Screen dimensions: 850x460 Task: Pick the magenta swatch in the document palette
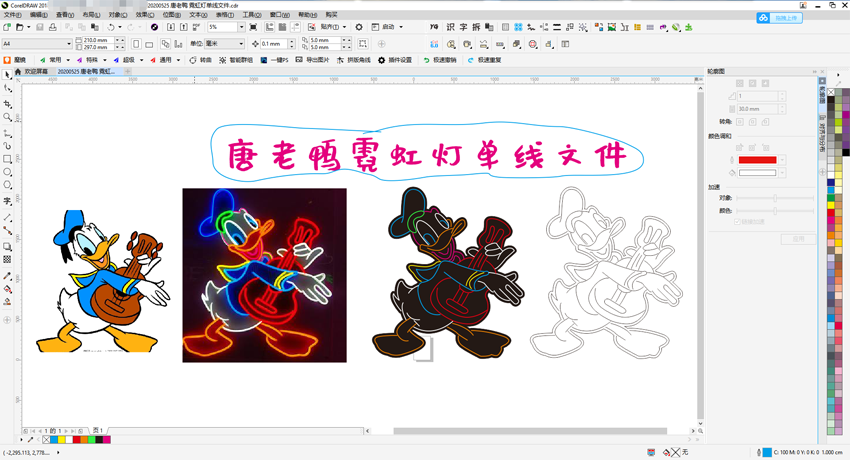click(107, 439)
